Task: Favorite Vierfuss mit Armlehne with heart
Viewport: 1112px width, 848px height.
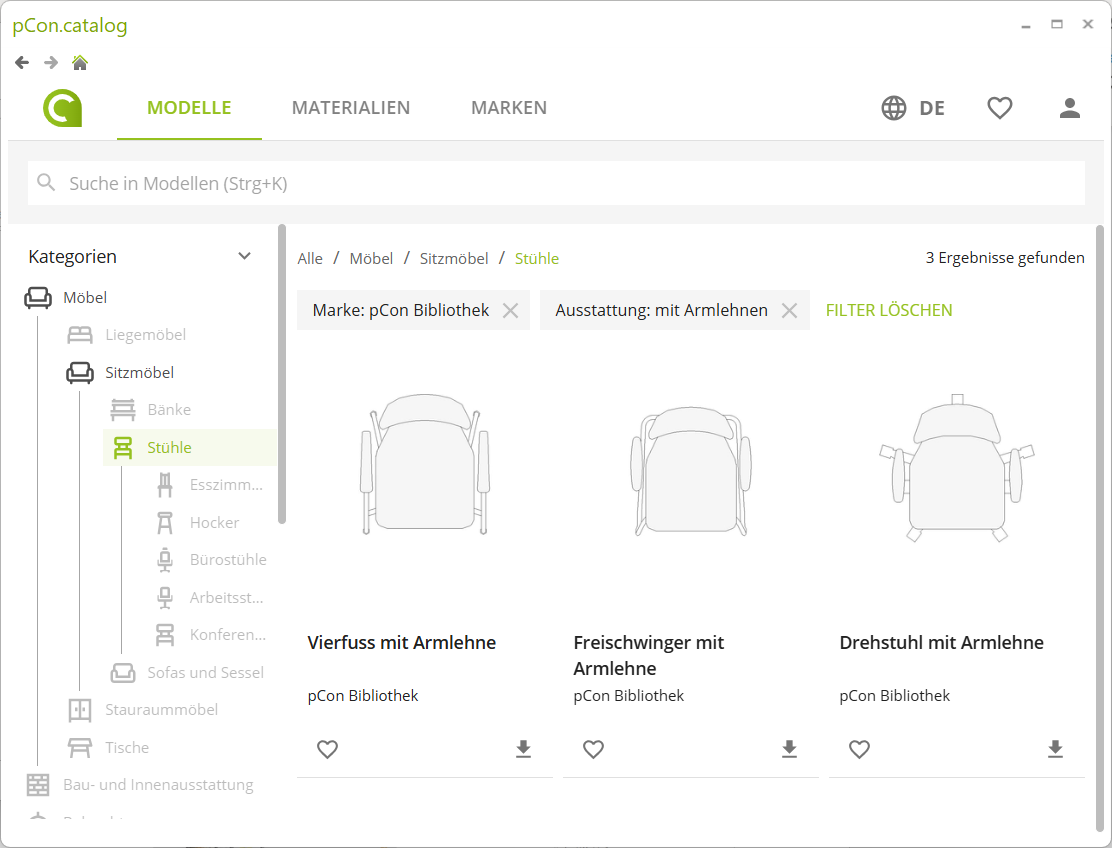Action: pos(327,749)
